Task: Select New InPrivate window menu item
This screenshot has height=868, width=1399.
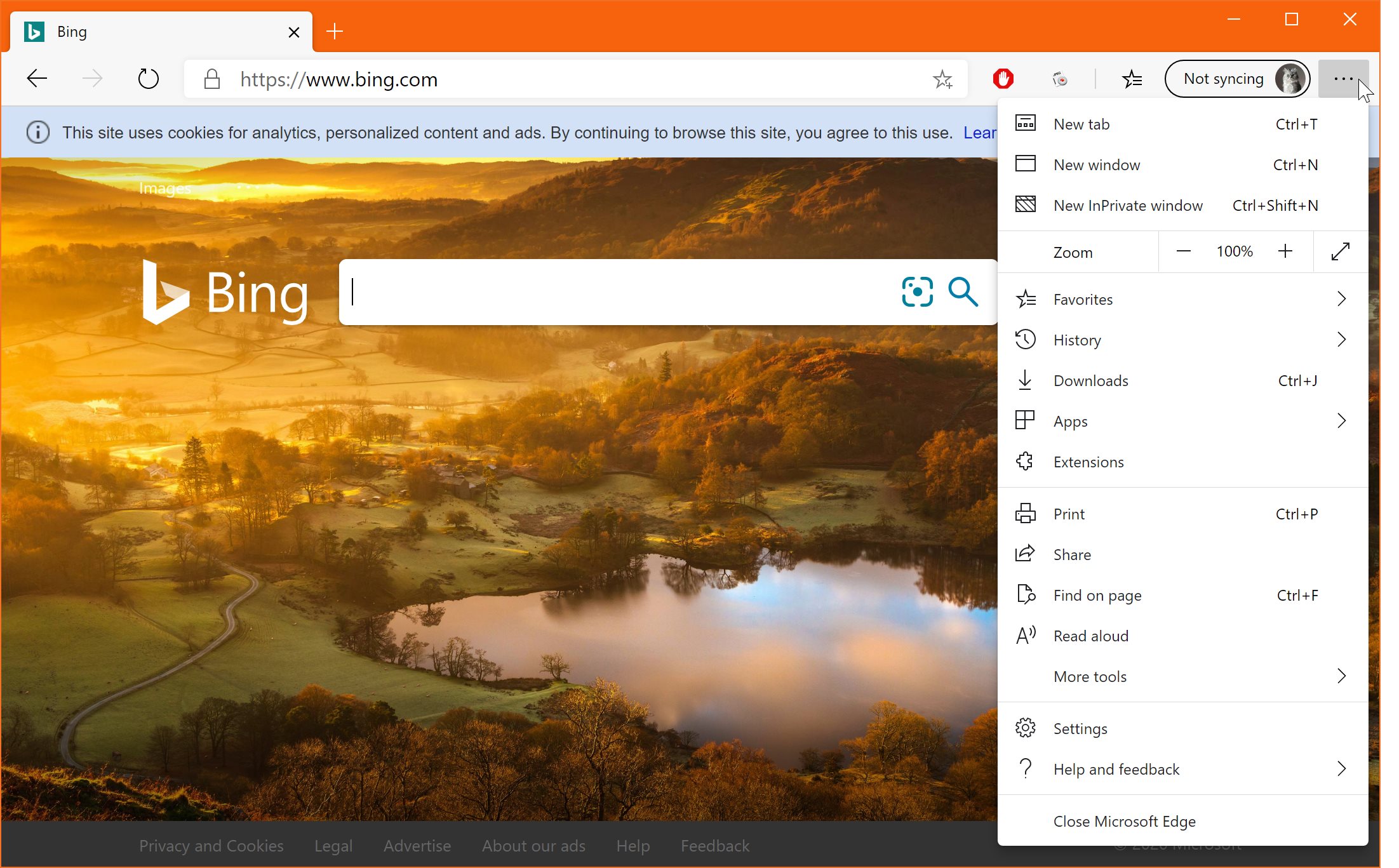Action: click(x=1182, y=205)
